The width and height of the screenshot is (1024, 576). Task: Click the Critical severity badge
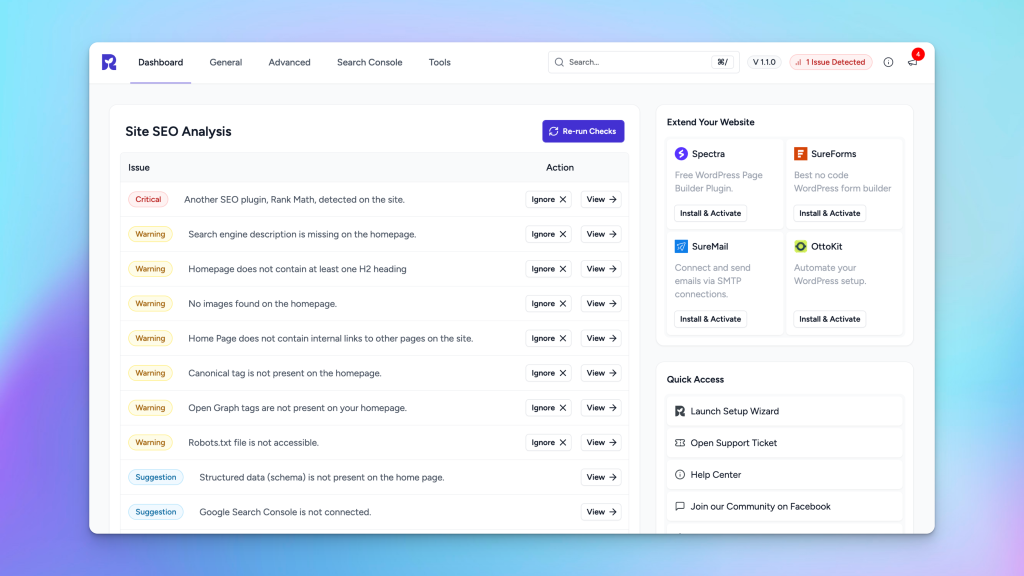pyautogui.click(x=148, y=199)
